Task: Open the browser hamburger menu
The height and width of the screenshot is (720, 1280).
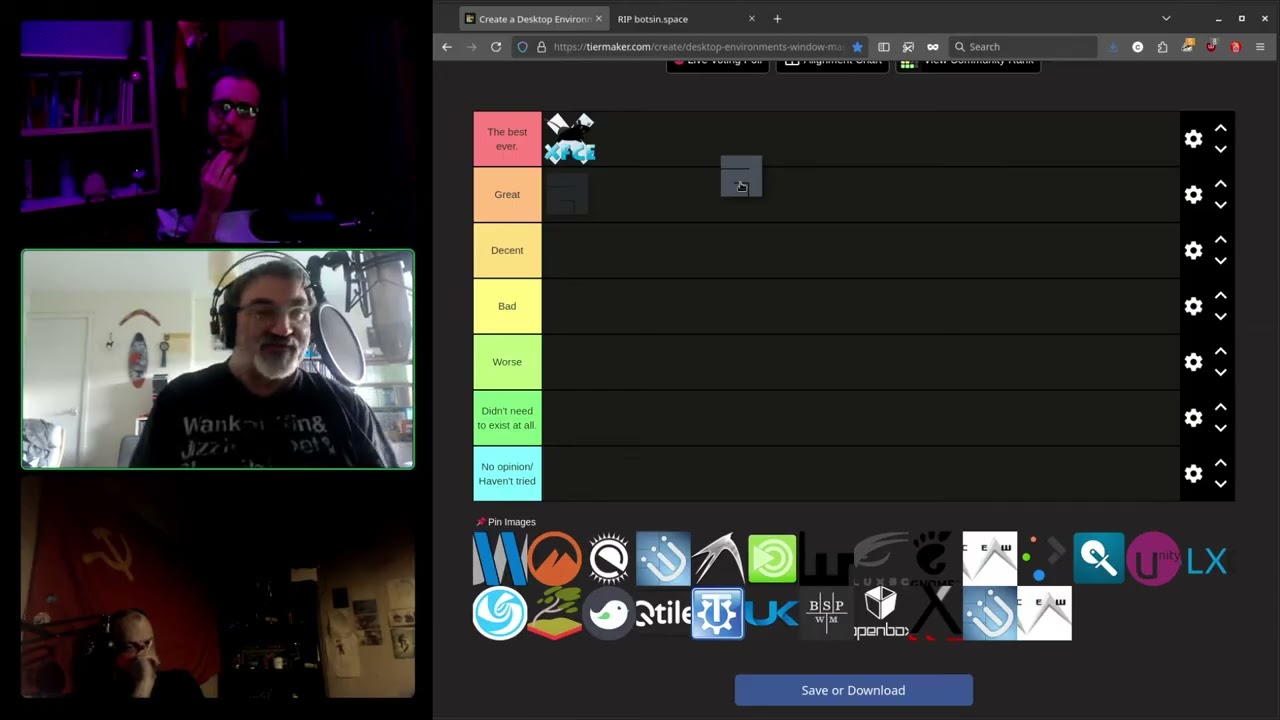Action: pyautogui.click(x=1260, y=47)
